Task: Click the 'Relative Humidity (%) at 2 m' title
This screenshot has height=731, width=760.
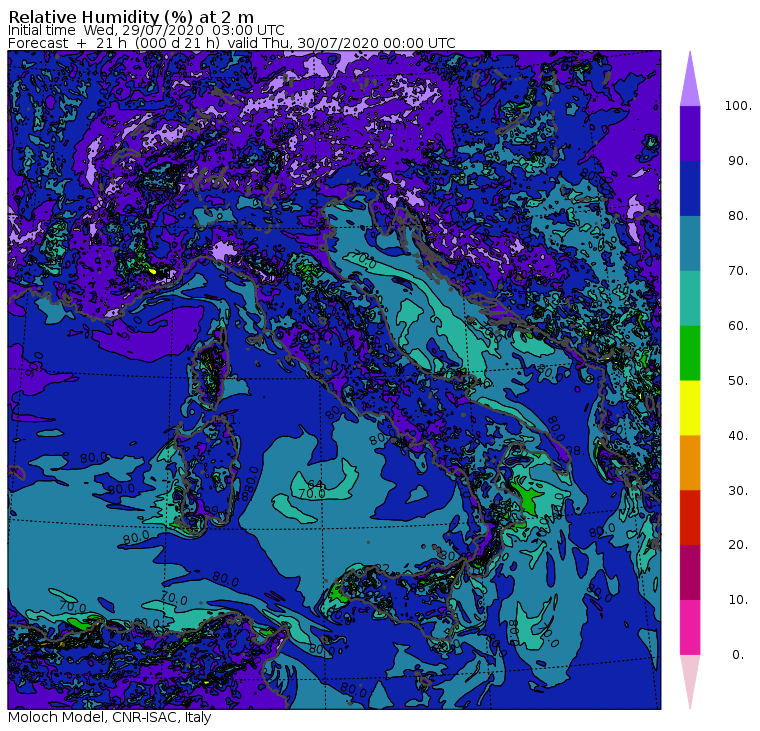Action: tap(131, 17)
